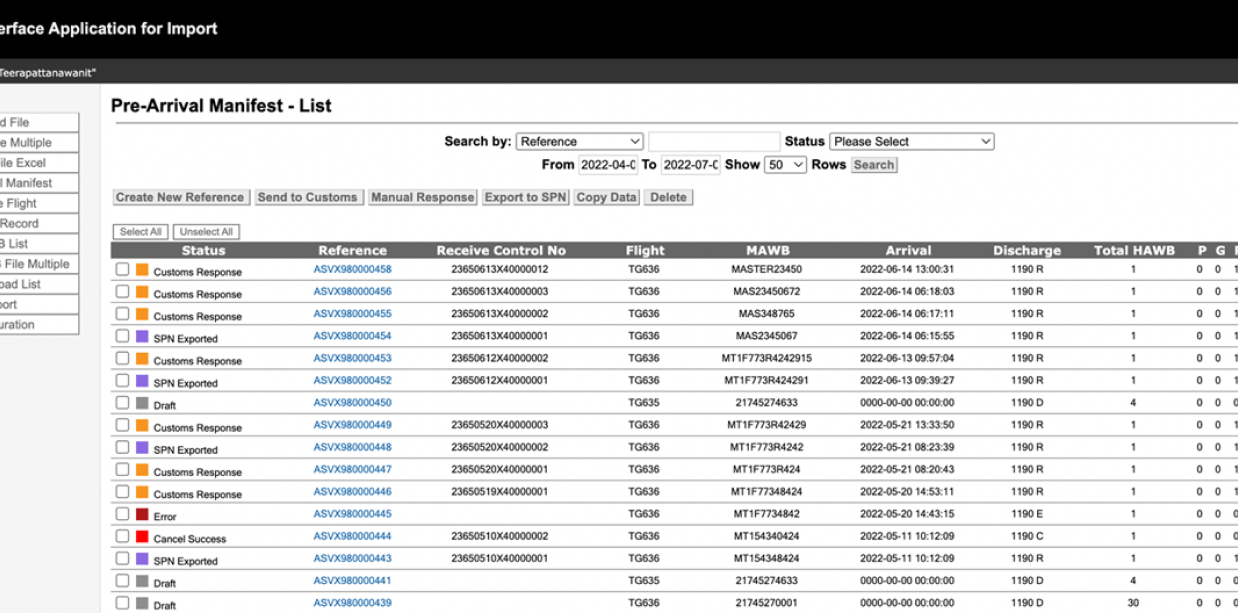Screen dimensions: 1238x613
Task: Click the gray Draft icon for ASVX980000450
Action: click(x=142, y=404)
